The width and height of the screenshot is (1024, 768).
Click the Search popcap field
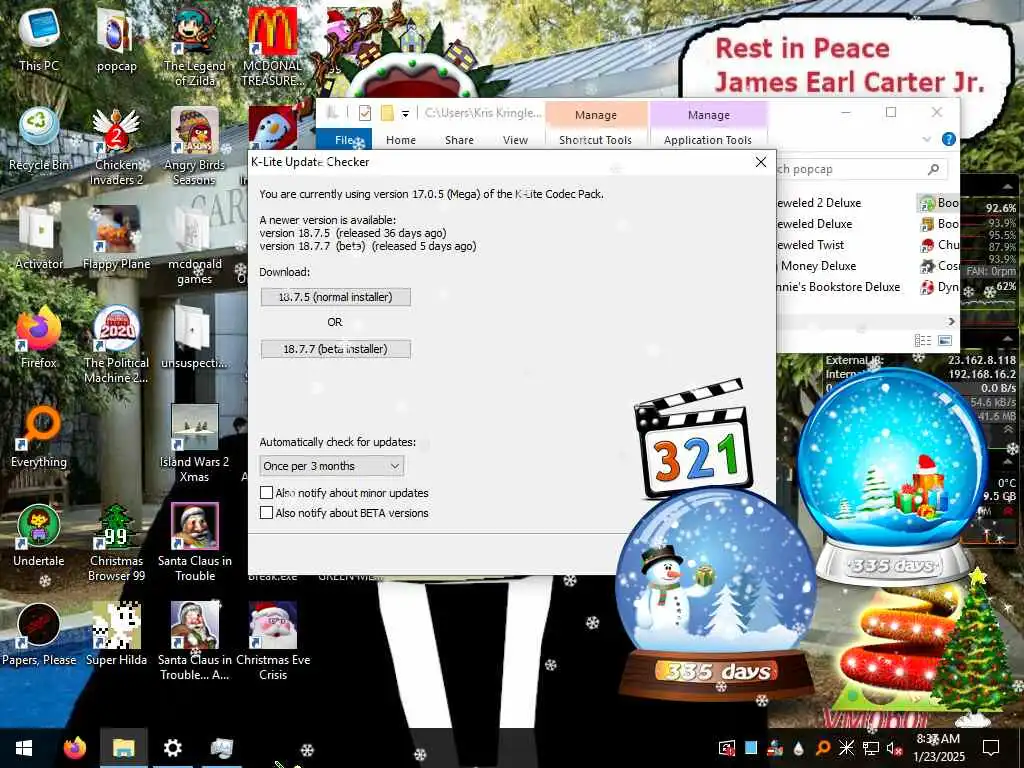coord(859,169)
